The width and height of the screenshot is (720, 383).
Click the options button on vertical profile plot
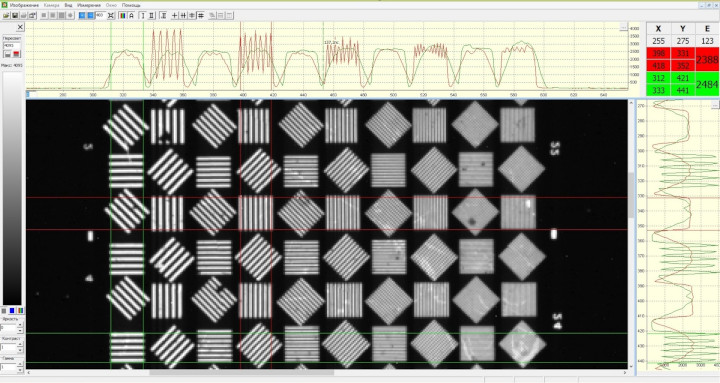714,106
